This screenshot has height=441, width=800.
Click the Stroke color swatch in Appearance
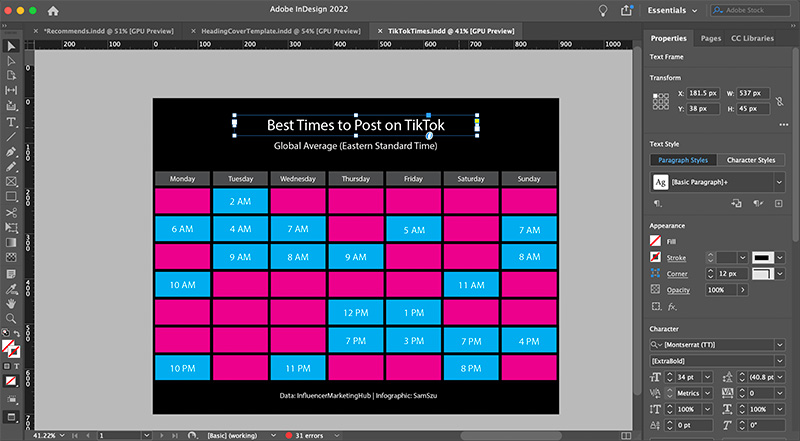[x=656, y=257]
